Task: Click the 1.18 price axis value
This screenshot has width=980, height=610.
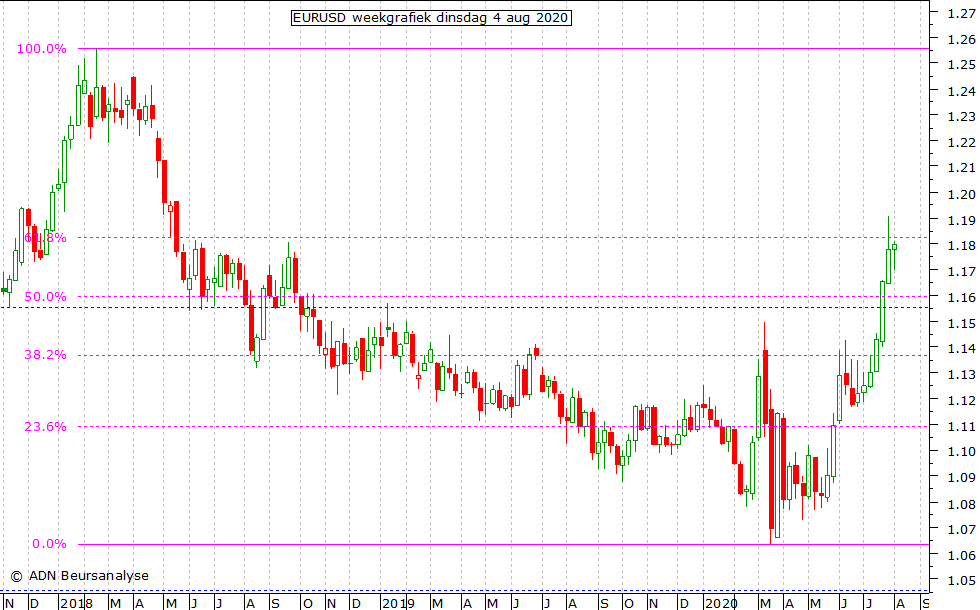Action: pos(961,246)
